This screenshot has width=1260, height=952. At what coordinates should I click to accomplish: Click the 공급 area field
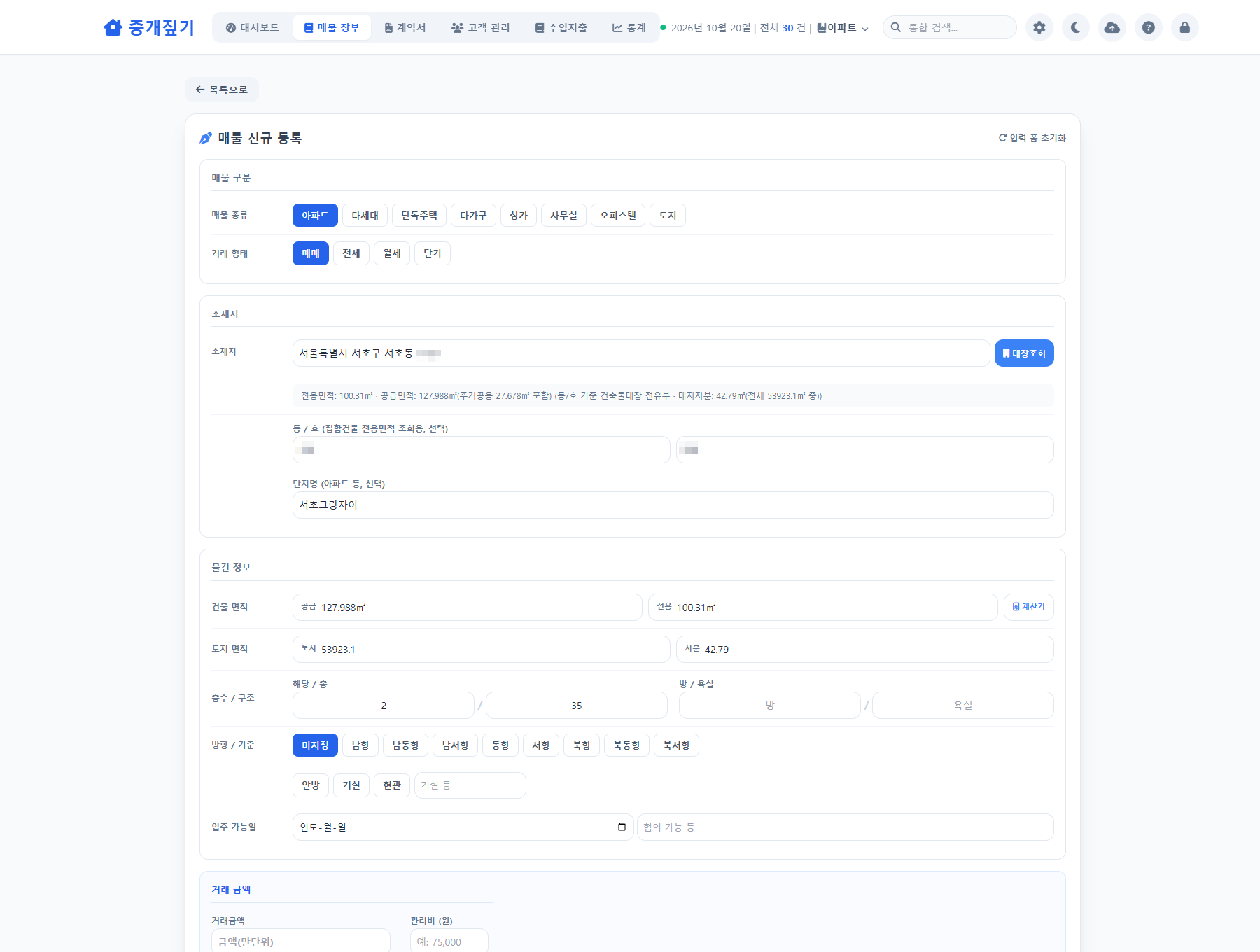(x=468, y=607)
